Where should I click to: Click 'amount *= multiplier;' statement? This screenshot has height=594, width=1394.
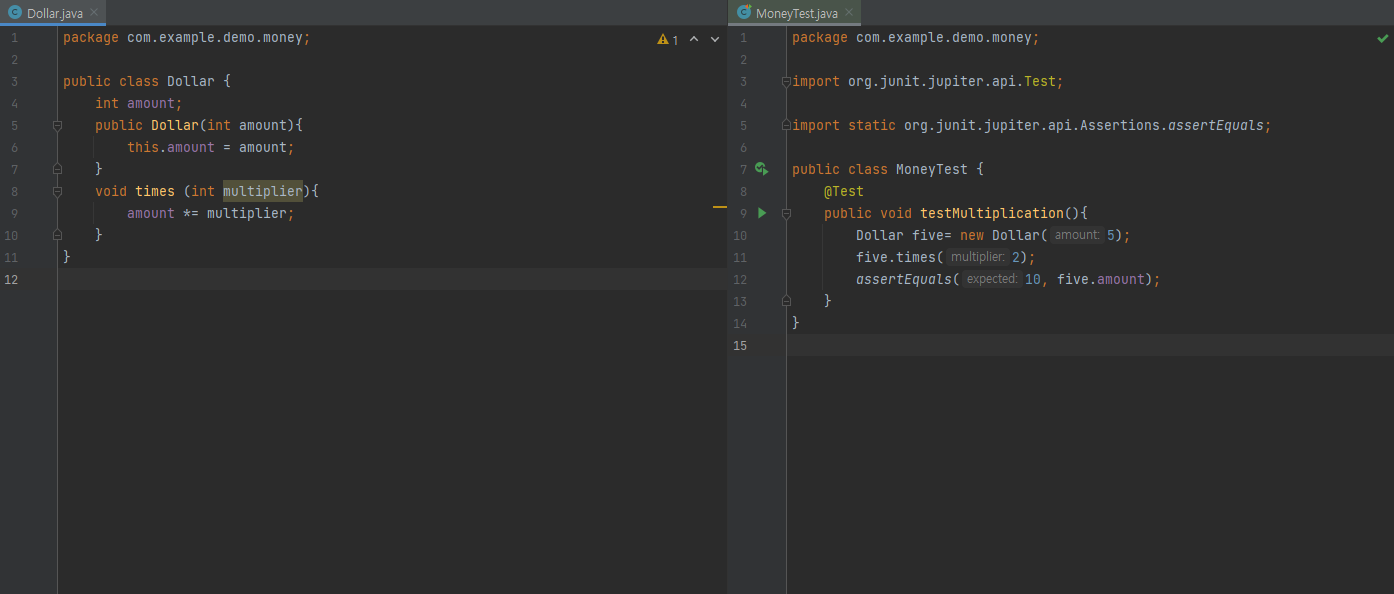[211, 213]
